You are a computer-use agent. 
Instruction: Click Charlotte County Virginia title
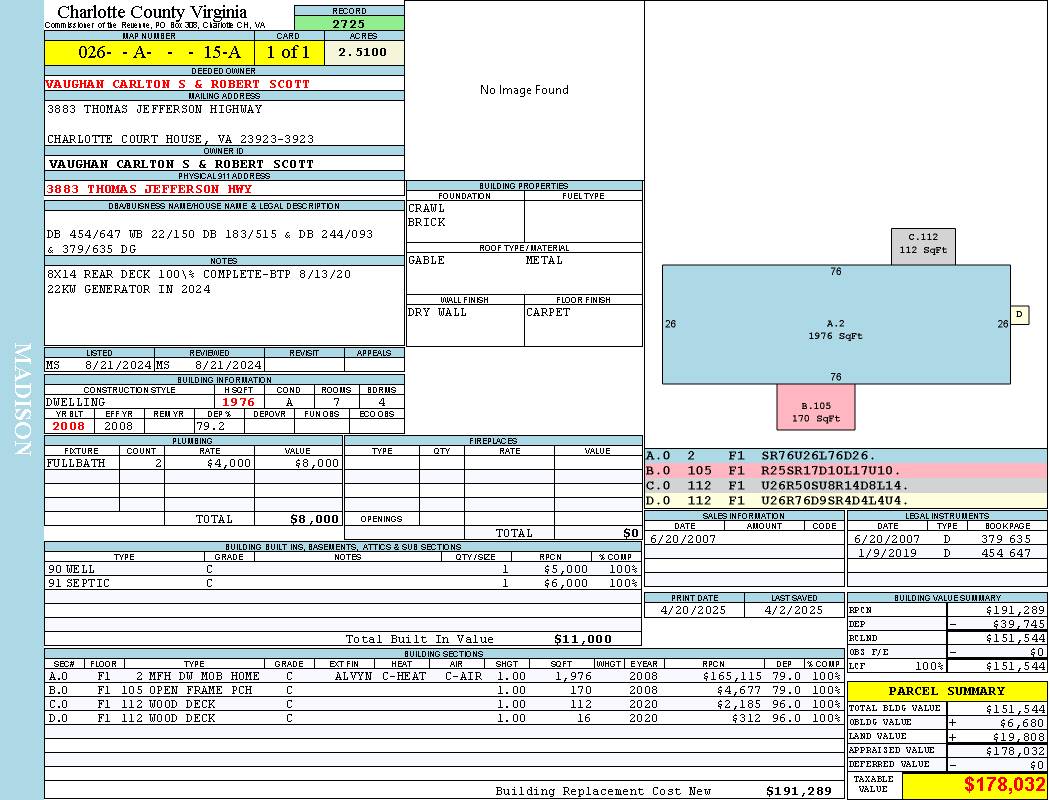pos(152,12)
